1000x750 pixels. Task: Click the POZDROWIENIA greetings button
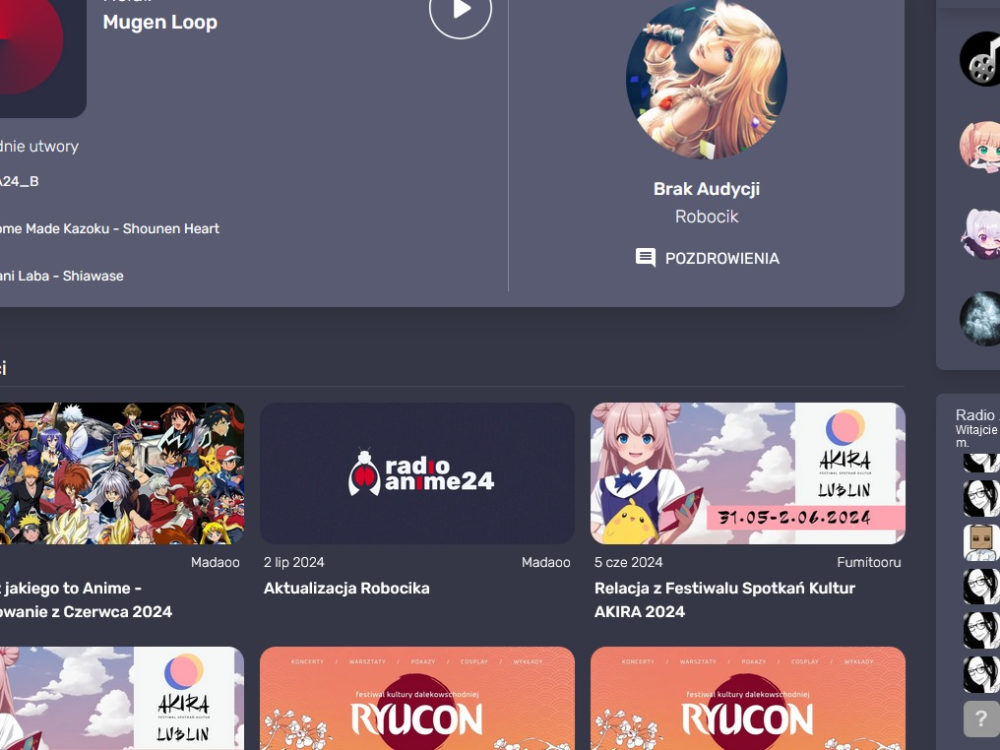[x=707, y=258]
